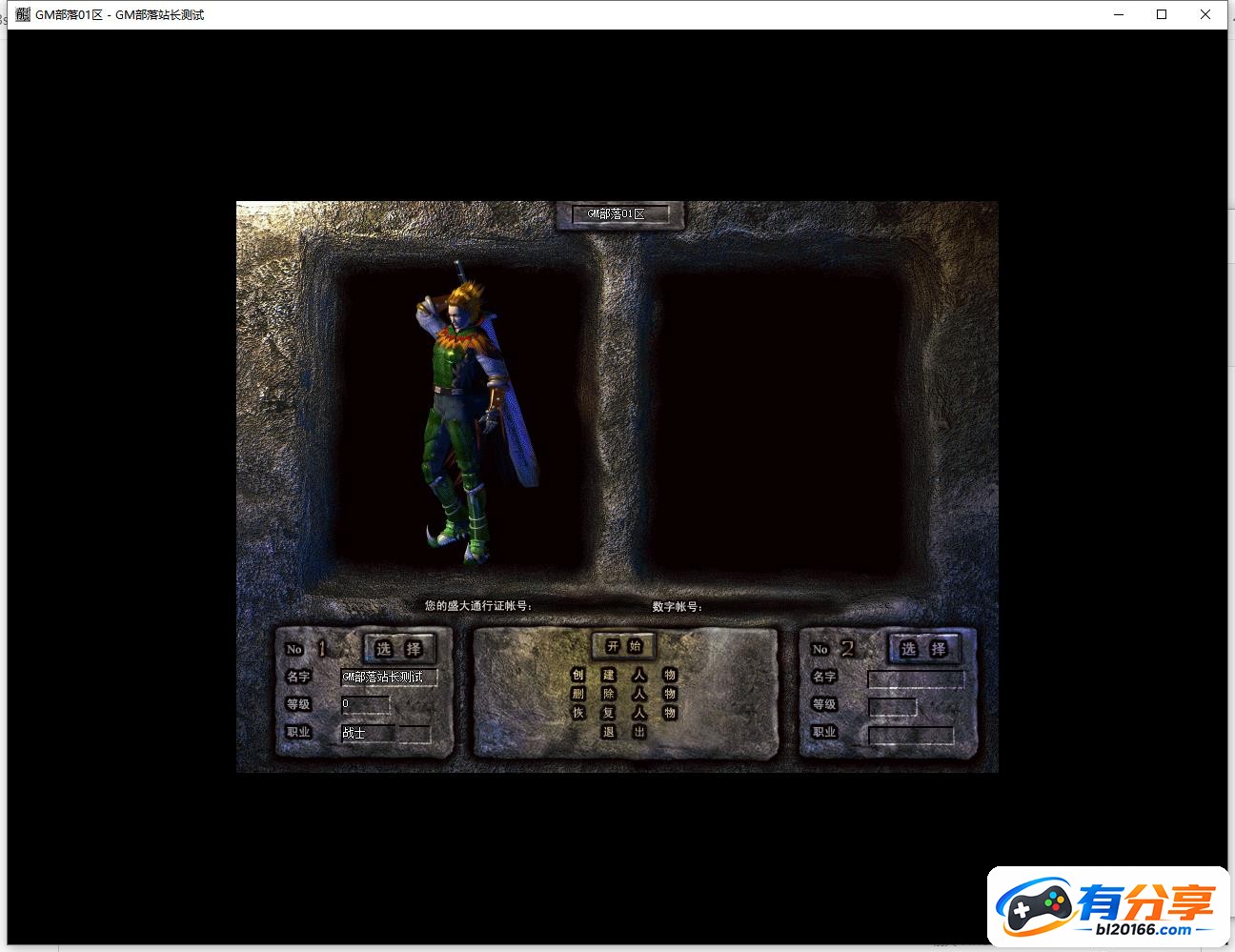Click the empty name field of No 2

click(916, 679)
